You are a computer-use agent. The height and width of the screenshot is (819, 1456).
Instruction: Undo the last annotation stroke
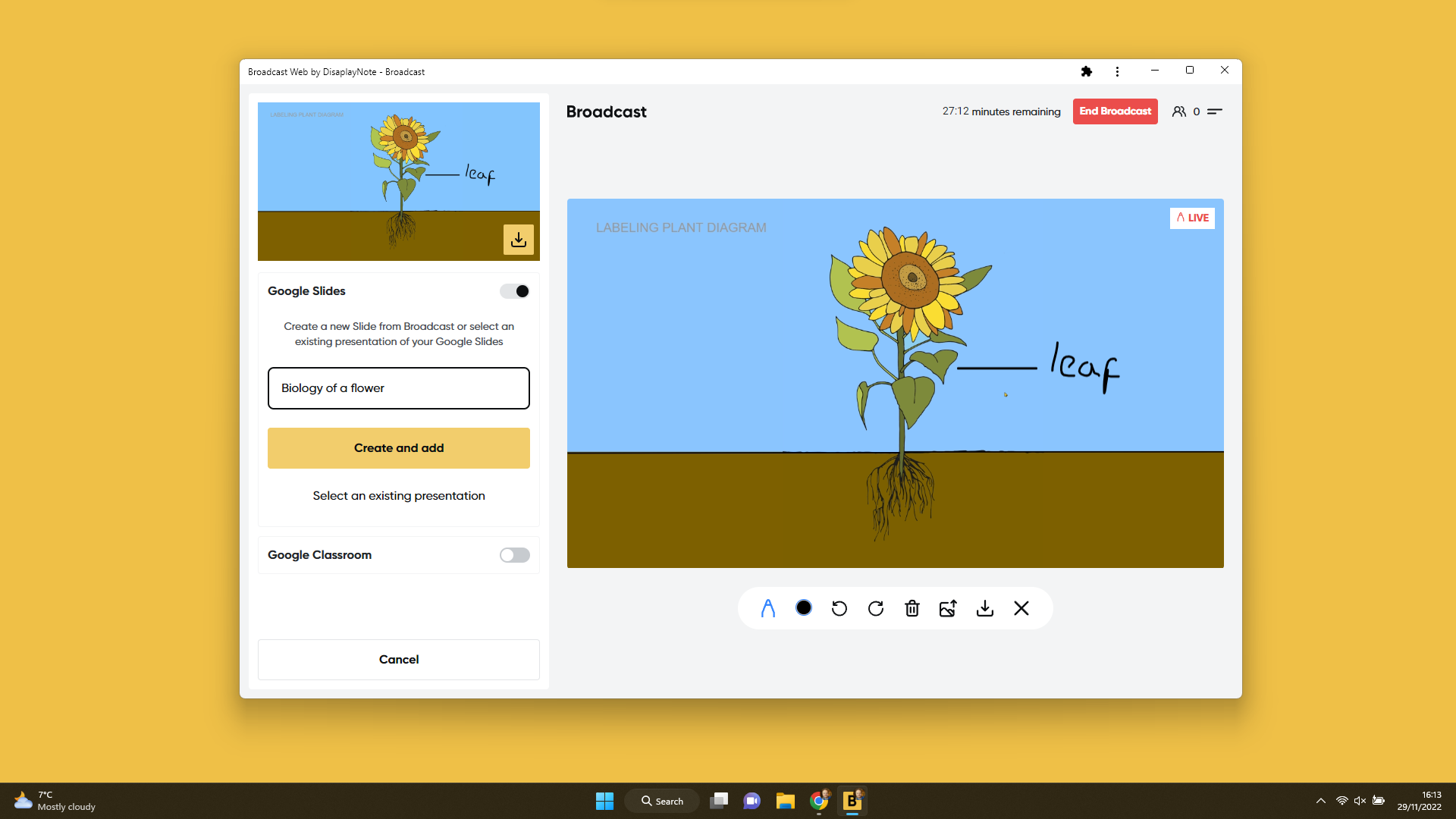point(839,607)
